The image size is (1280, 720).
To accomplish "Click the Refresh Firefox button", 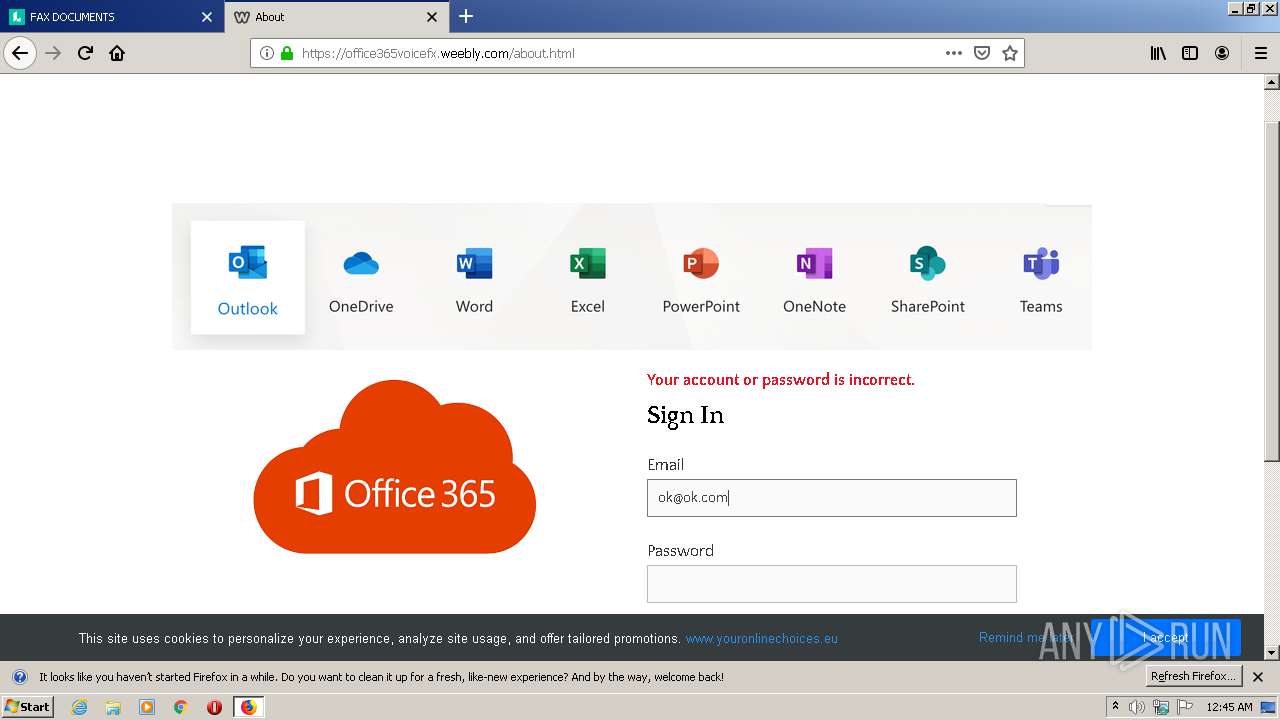I will pos(1193,676).
